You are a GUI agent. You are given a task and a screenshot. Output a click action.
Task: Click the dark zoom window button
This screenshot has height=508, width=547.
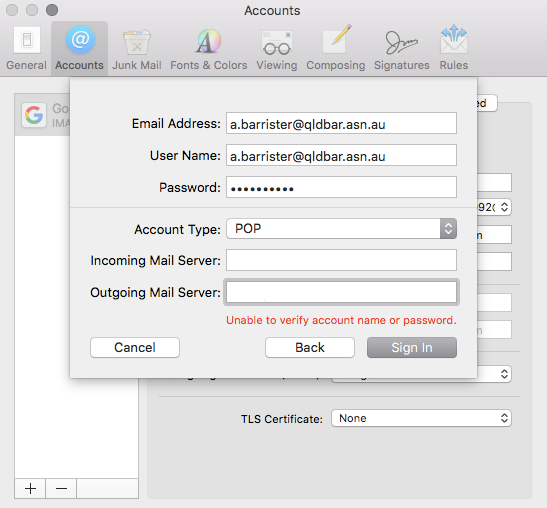point(52,10)
